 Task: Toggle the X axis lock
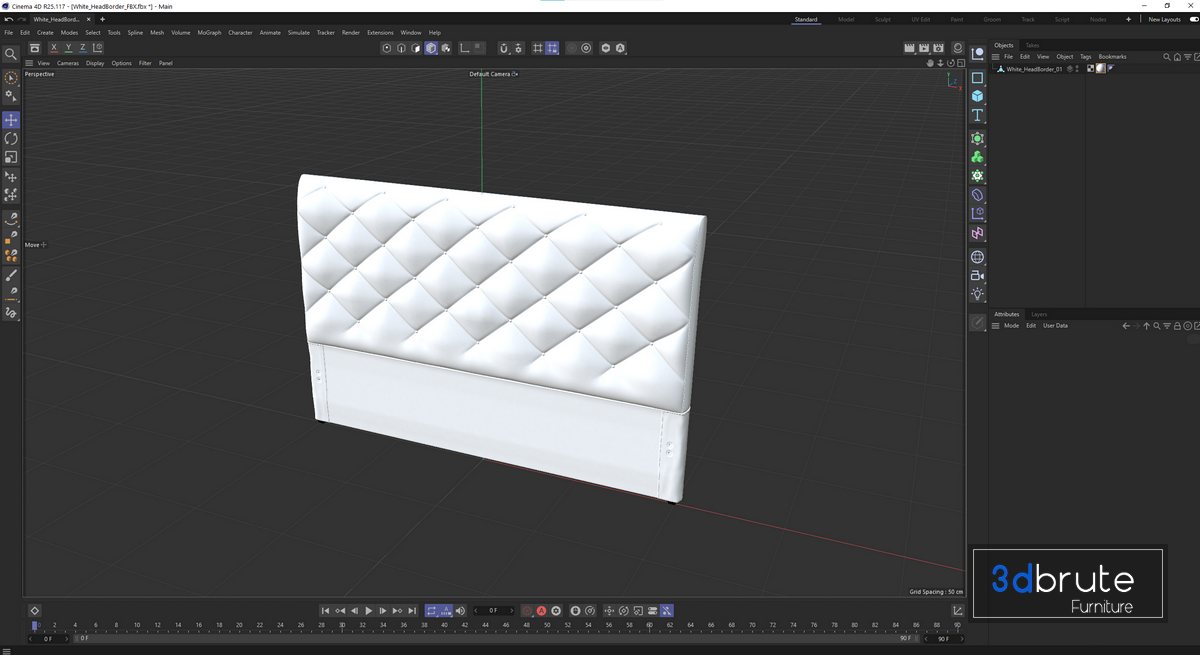54,48
